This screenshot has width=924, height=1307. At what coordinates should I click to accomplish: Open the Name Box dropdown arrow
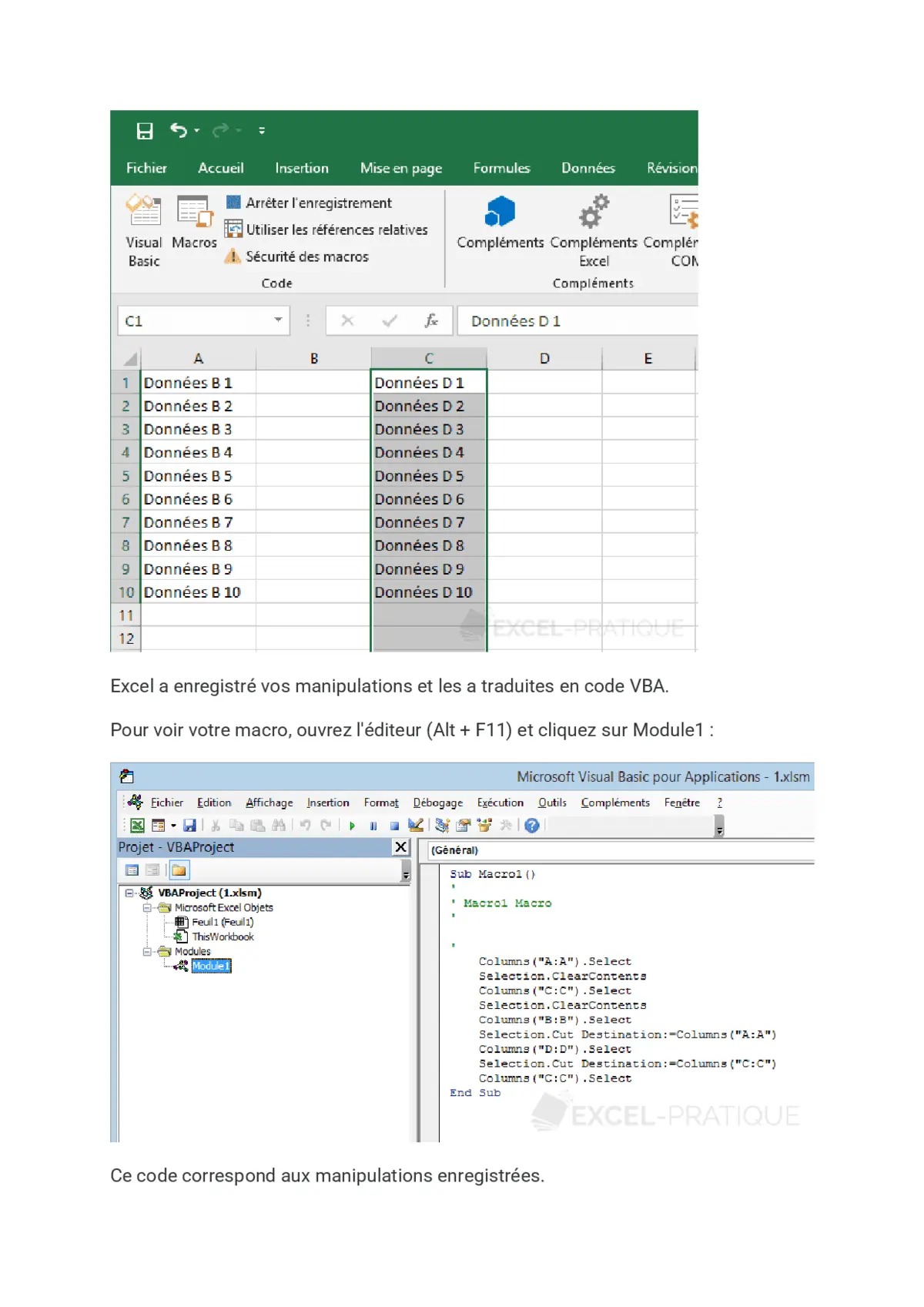(278, 320)
